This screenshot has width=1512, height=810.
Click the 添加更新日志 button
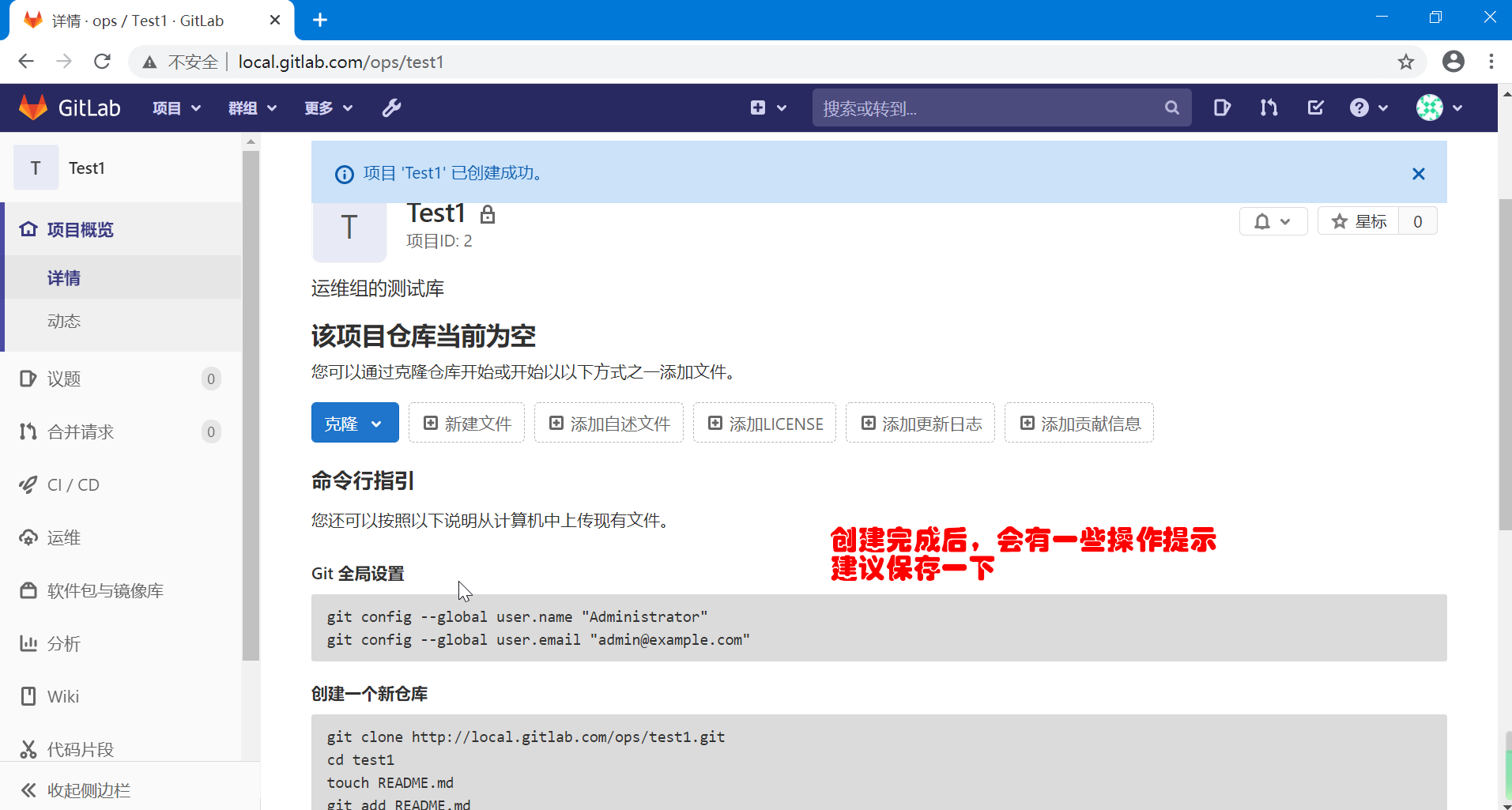pos(920,423)
